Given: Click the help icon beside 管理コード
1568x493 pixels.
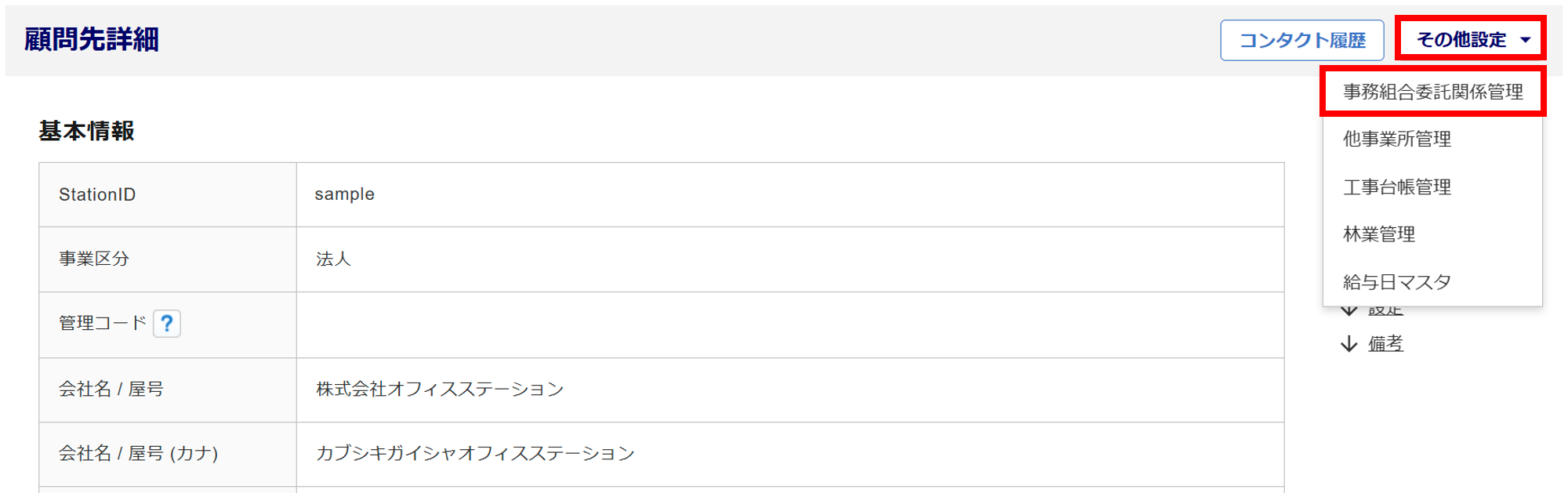Looking at the screenshot, I should 166,323.
